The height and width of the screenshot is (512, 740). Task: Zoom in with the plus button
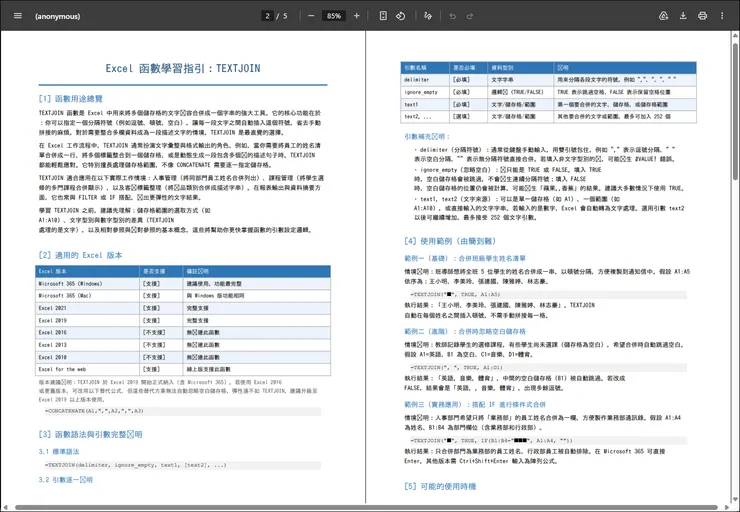tap(357, 16)
